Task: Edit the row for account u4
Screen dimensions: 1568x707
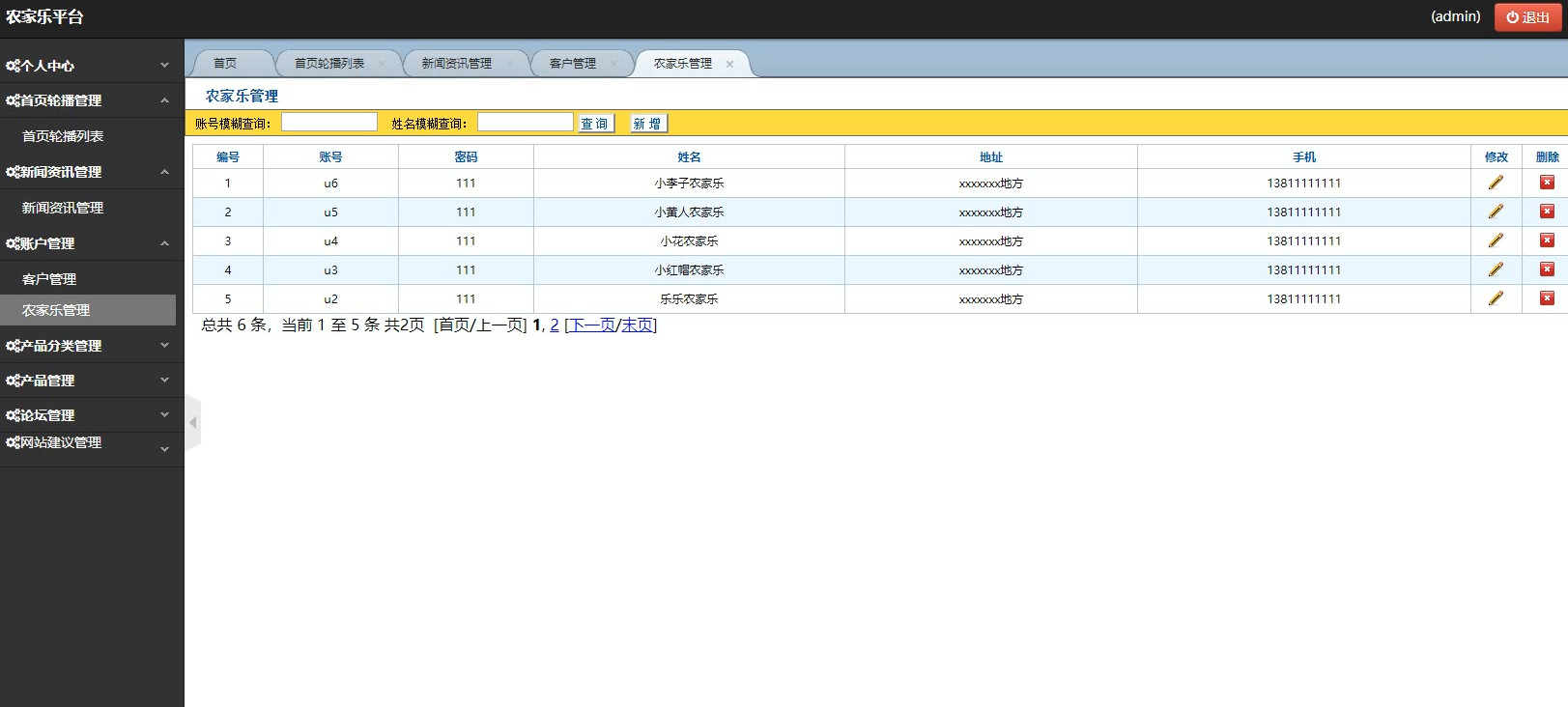Action: click(x=1496, y=240)
